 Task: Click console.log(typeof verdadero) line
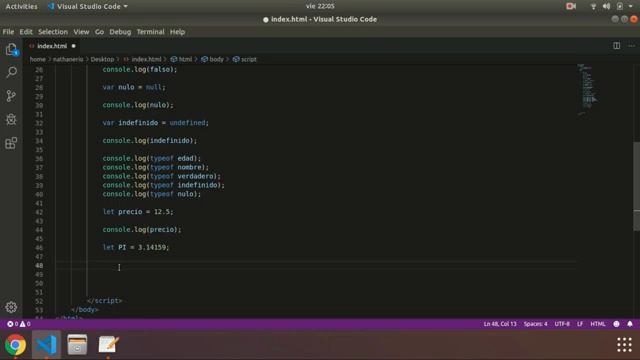point(162,176)
